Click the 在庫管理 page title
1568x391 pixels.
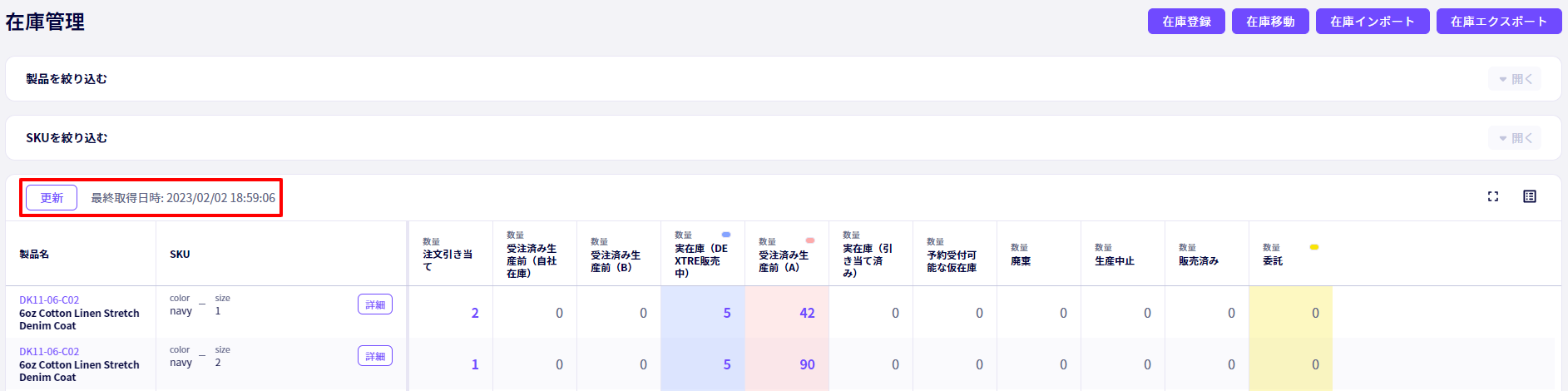click(45, 22)
